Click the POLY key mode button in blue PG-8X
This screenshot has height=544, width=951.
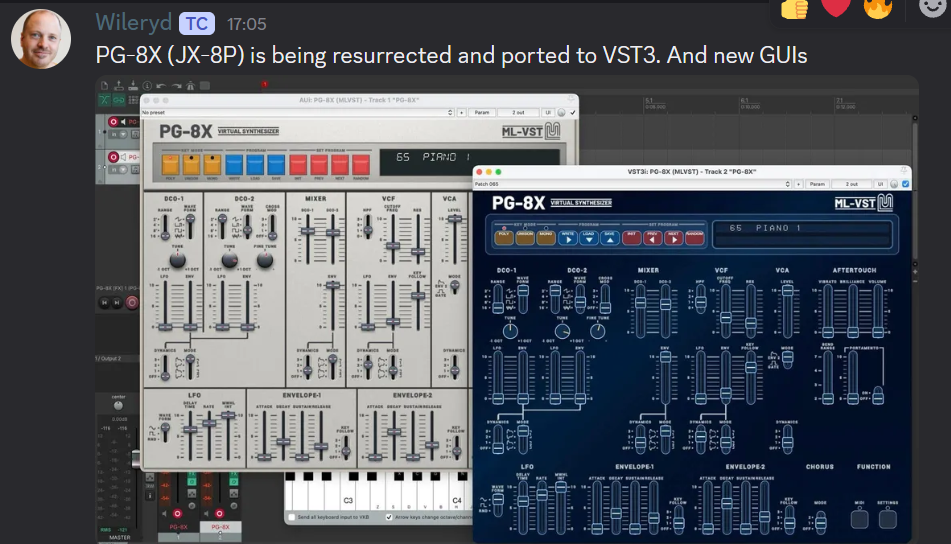[503, 238]
